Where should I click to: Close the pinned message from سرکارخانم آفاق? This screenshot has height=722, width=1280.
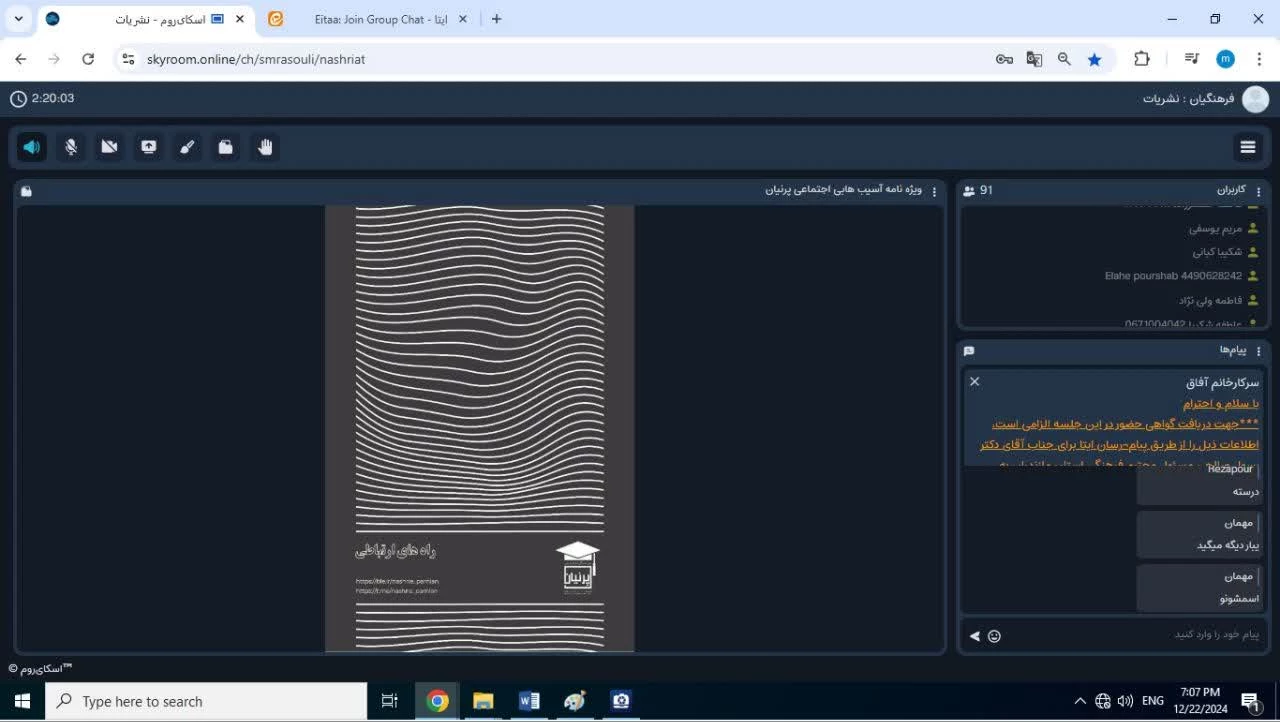coord(975,381)
